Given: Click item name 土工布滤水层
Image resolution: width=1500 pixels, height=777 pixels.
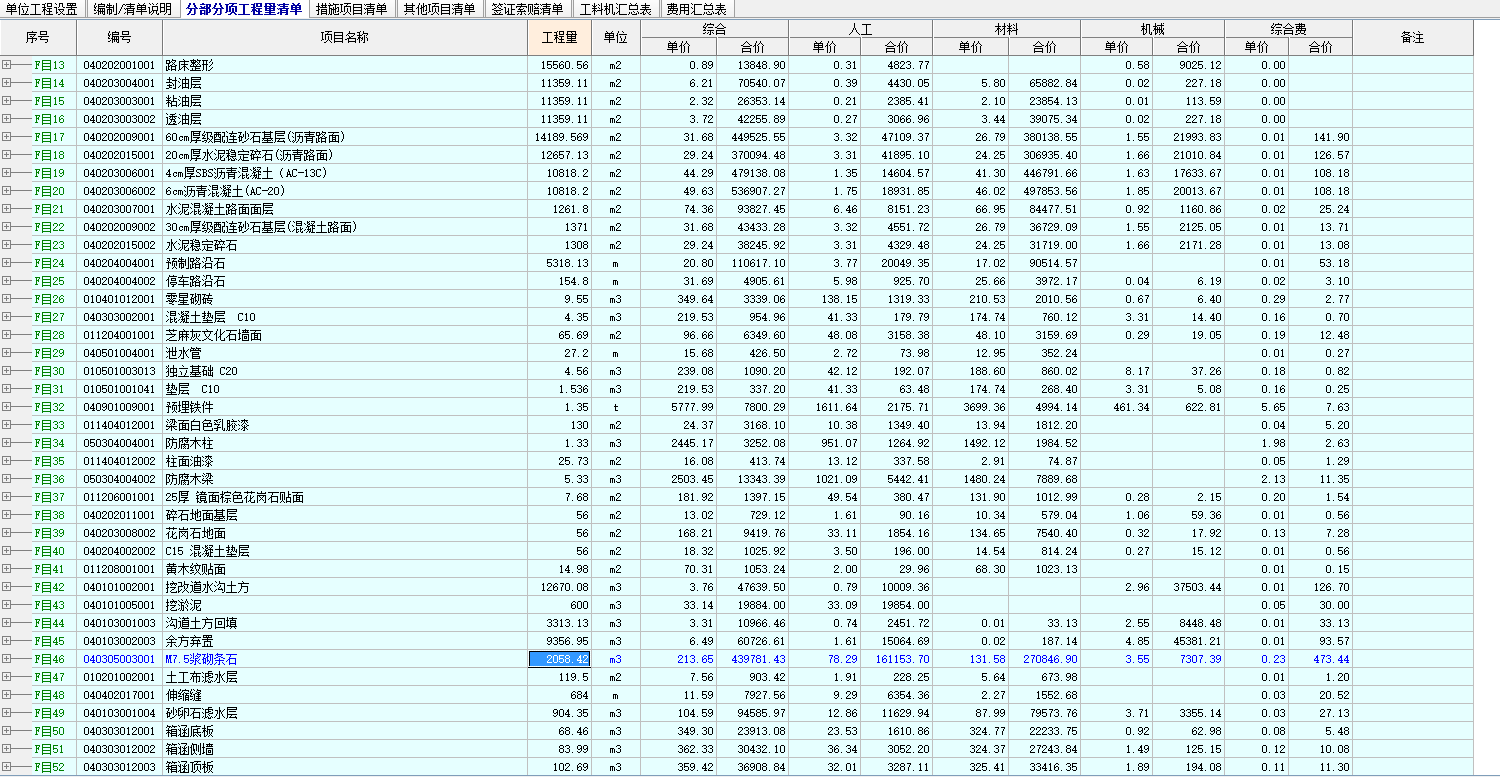Looking at the screenshot, I should click(x=201, y=677).
